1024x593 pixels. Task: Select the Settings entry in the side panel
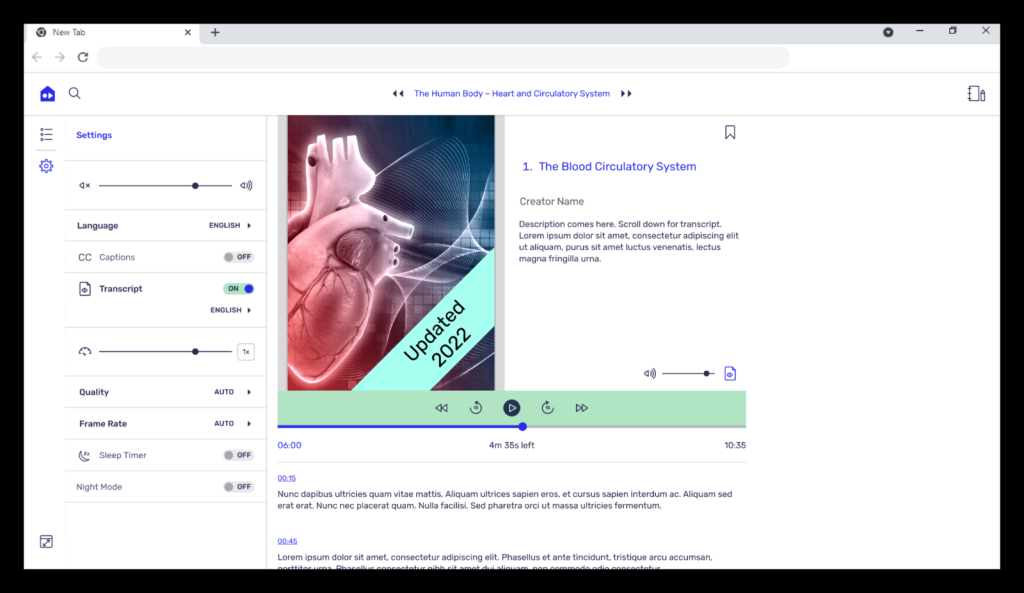[x=93, y=134]
